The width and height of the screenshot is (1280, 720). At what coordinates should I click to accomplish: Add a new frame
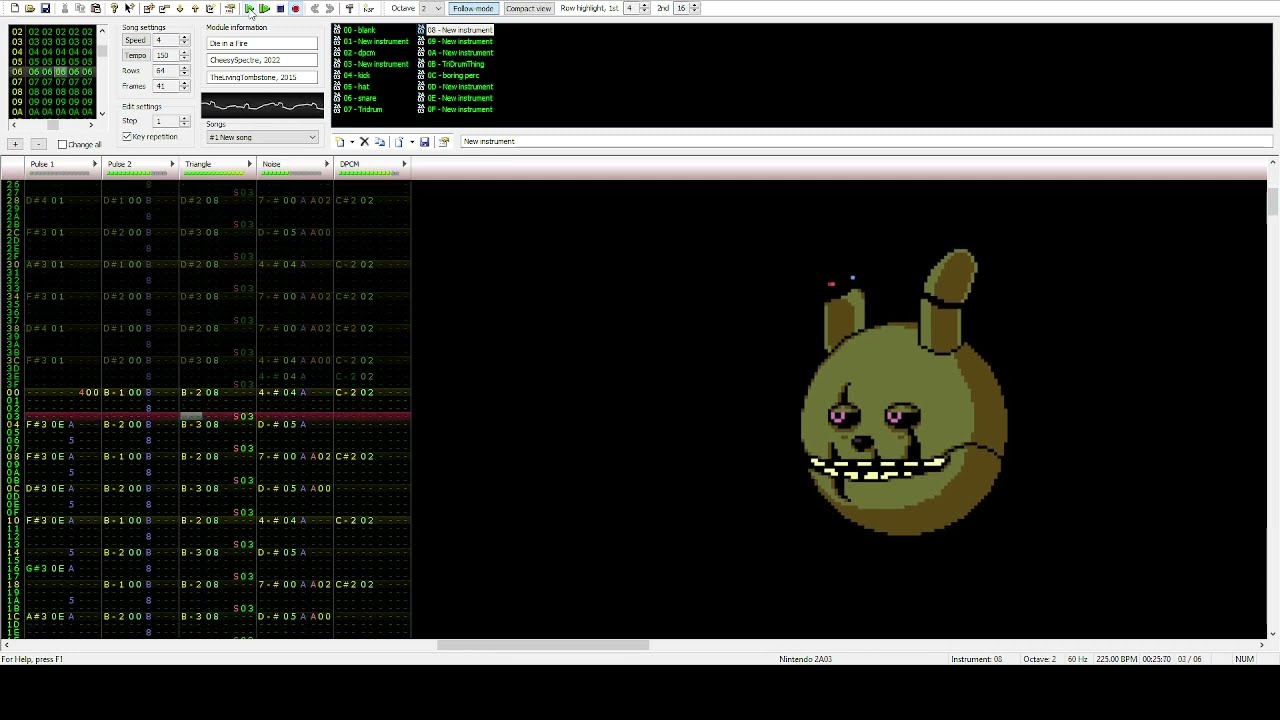(x=148, y=8)
